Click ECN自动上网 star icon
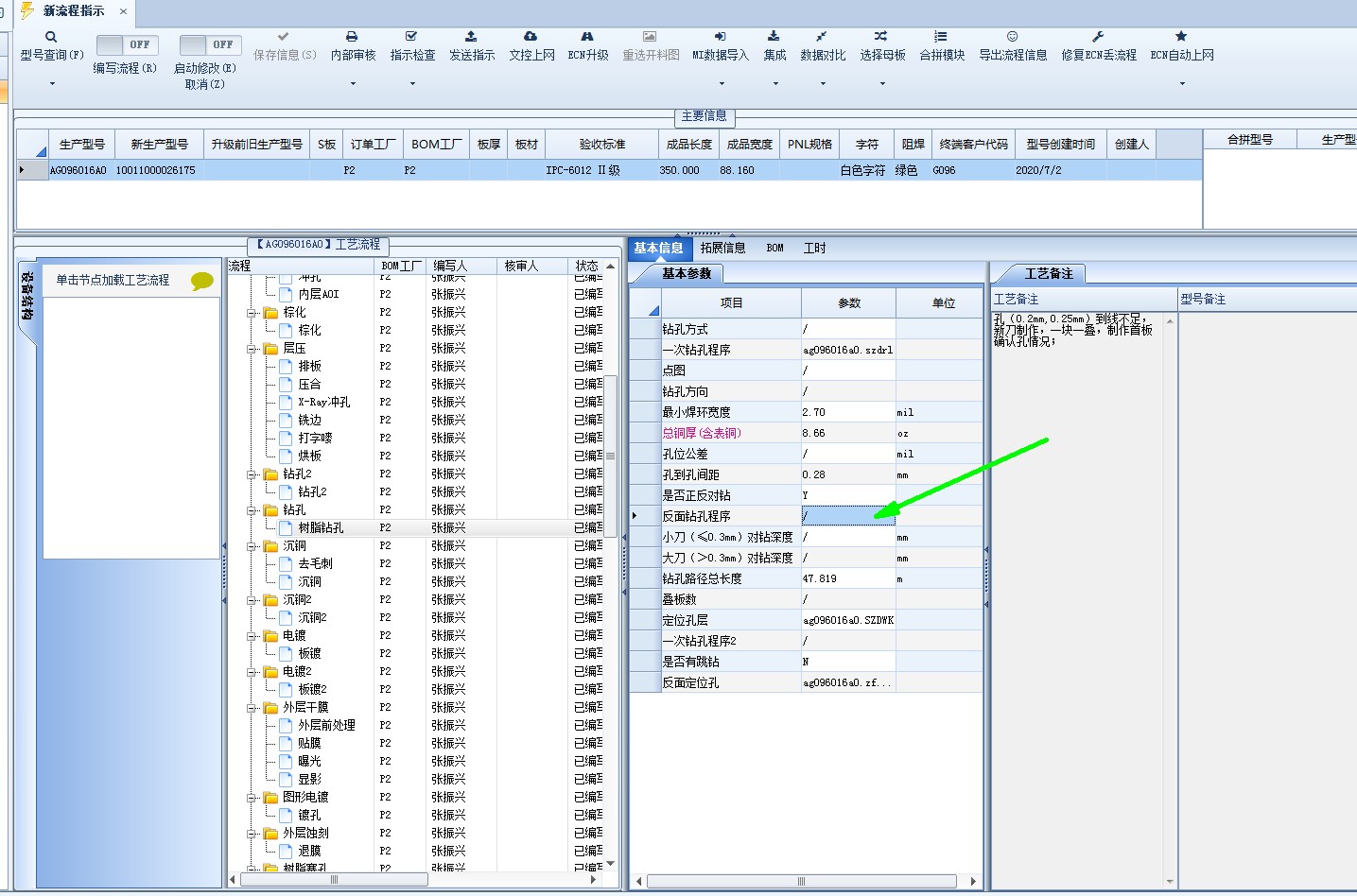The image size is (1357, 896). click(1181, 37)
